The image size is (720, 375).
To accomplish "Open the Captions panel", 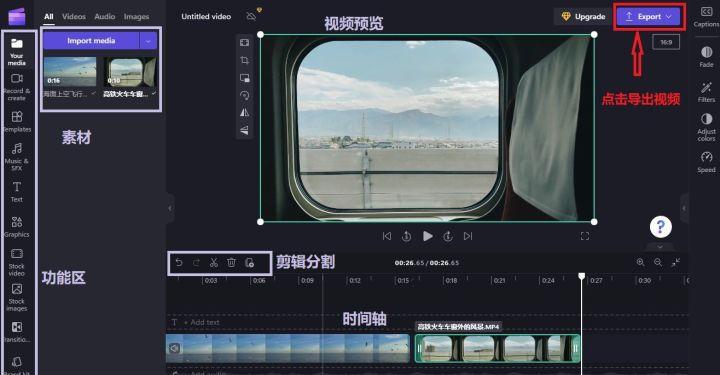I will (706, 17).
